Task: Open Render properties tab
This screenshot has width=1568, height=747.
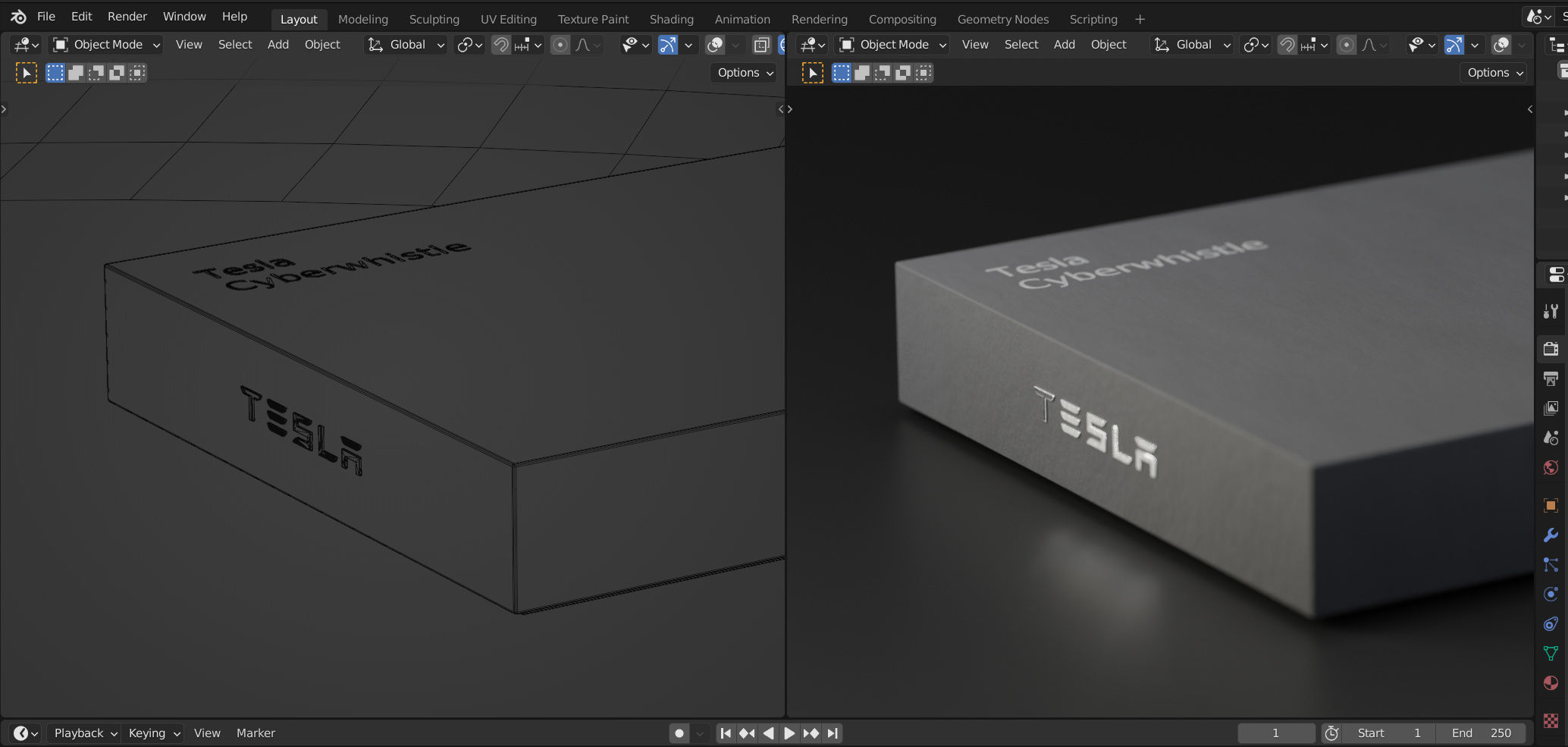Action: pyautogui.click(x=1551, y=349)
